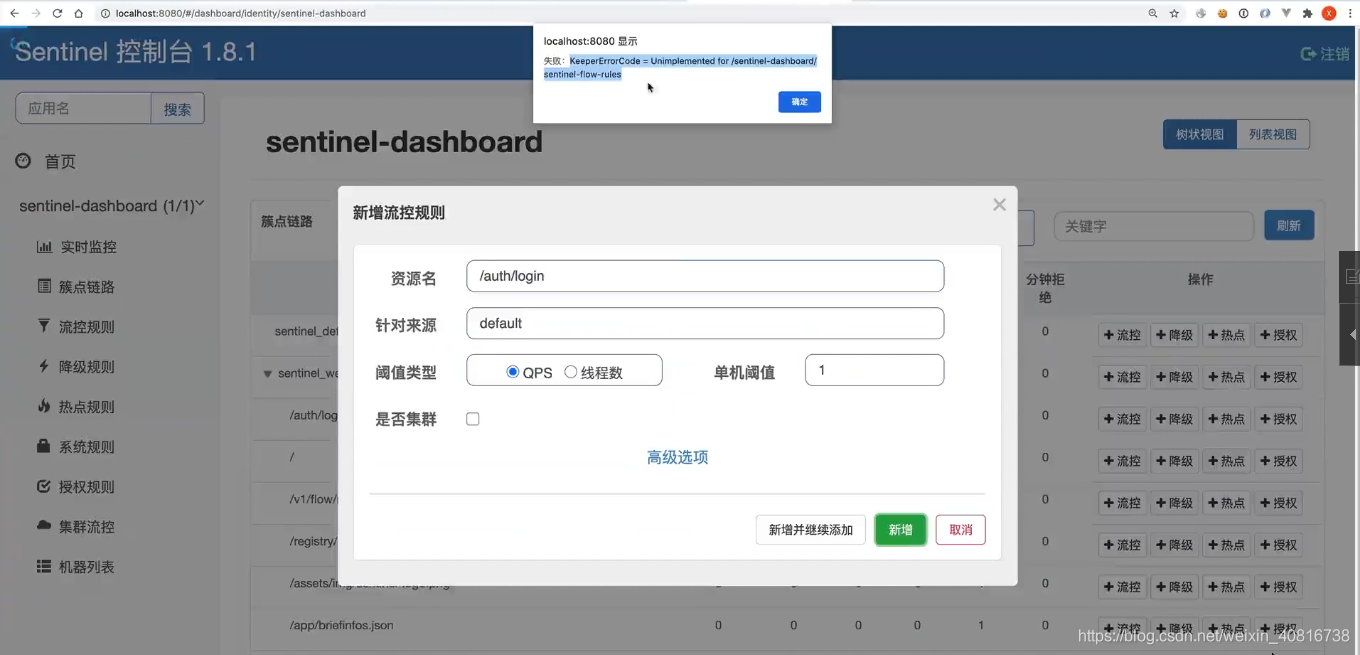The width and height of the screenshot is (1360, 655).
Task: Expand 高级选项 advanced options
Action: tap(677, 457)
